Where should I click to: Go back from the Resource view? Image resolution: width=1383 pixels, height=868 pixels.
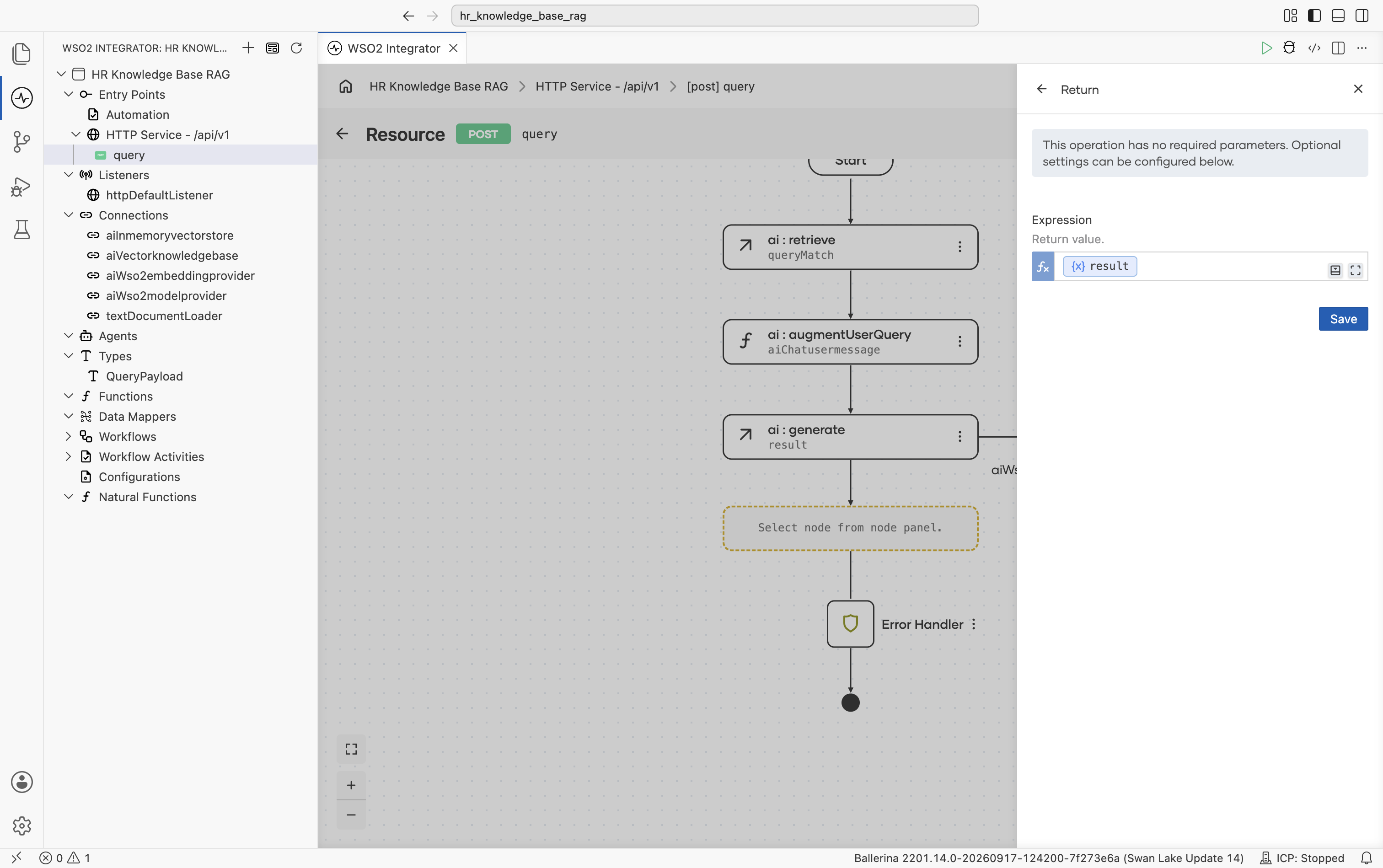point(342,134)
